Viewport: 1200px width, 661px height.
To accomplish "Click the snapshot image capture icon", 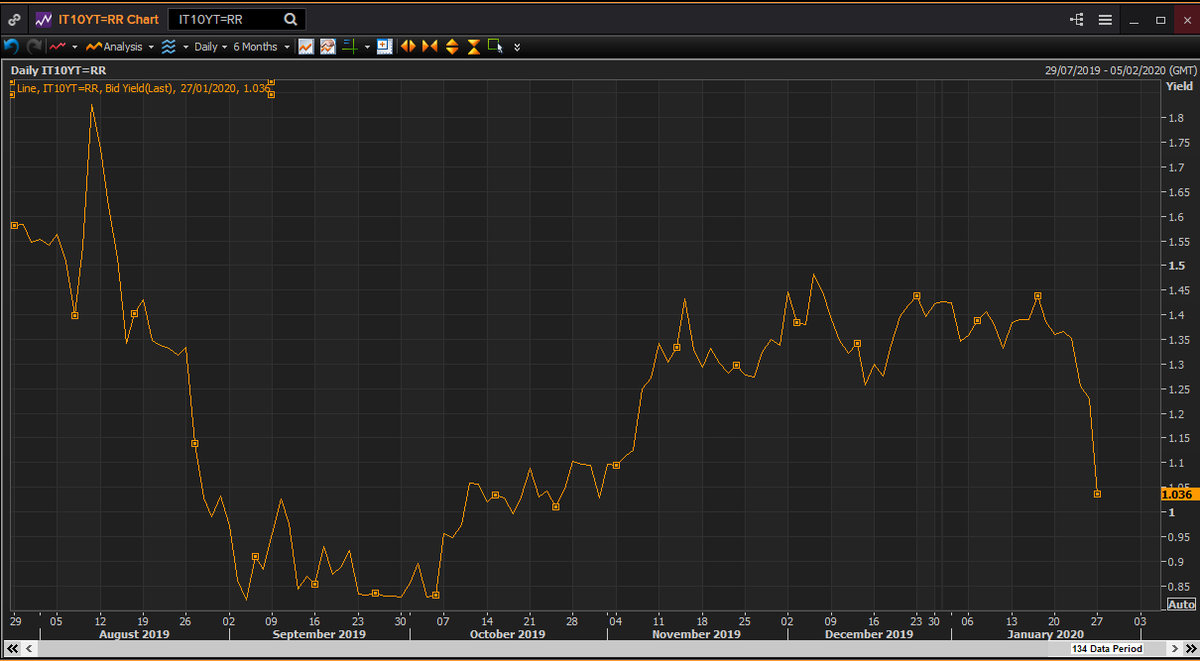I will (x=328, y=46).
